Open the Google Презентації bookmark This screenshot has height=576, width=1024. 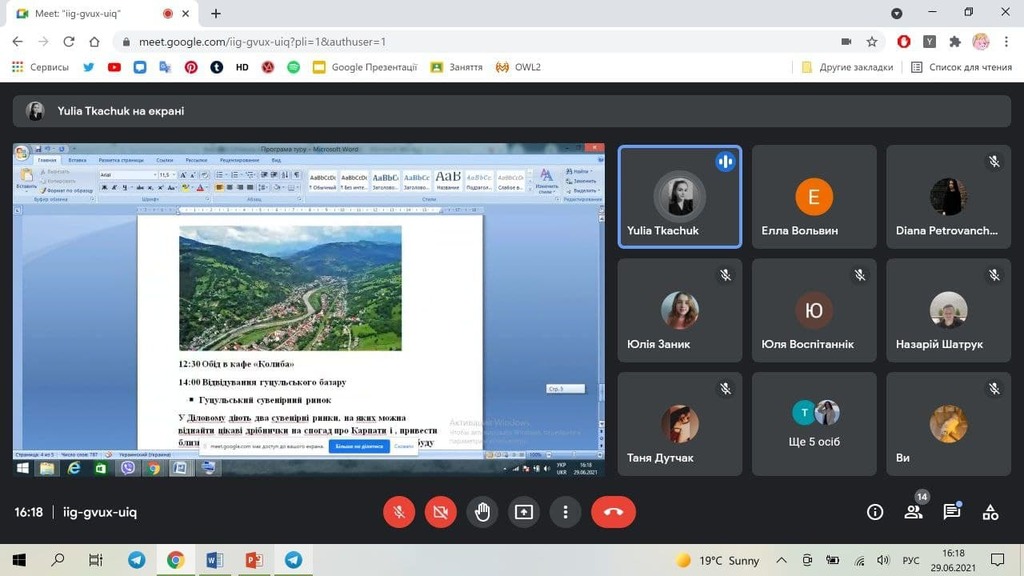click(364, 67)
